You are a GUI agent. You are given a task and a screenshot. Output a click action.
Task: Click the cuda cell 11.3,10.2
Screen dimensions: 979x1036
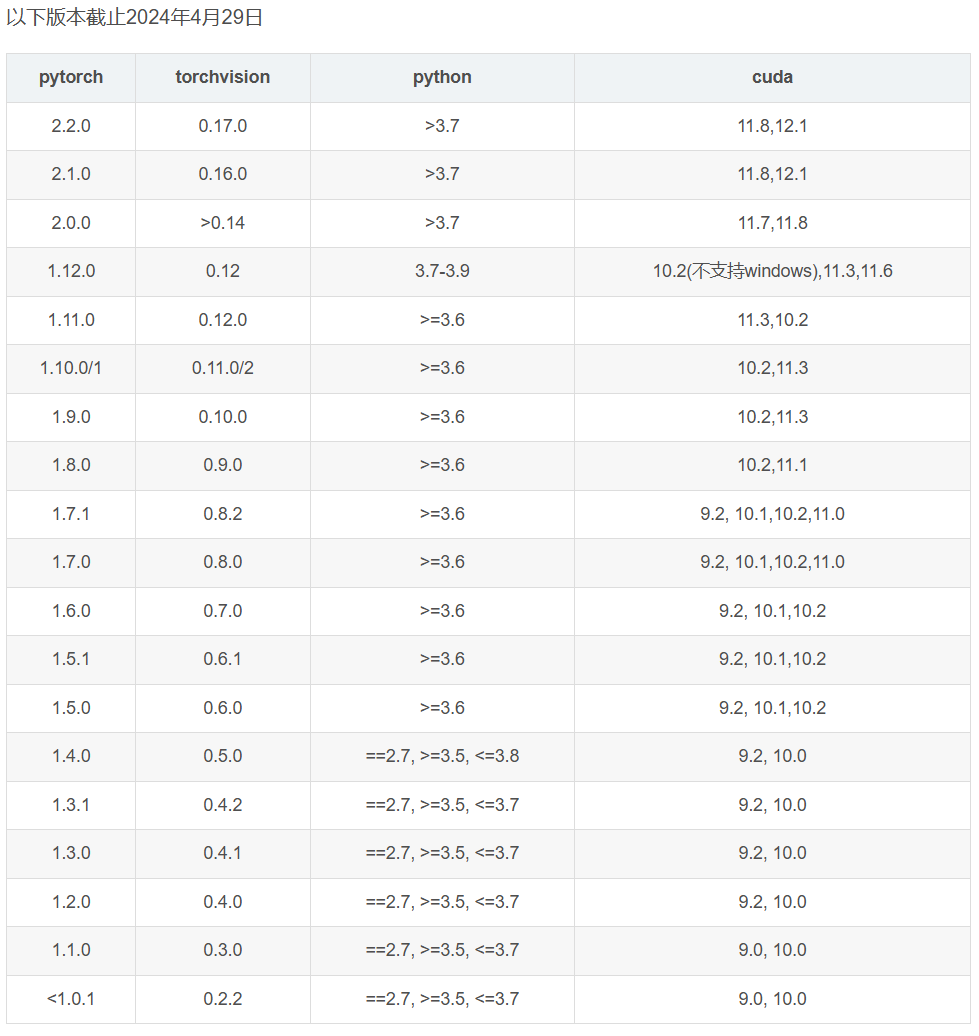click(x=772, y=320)
